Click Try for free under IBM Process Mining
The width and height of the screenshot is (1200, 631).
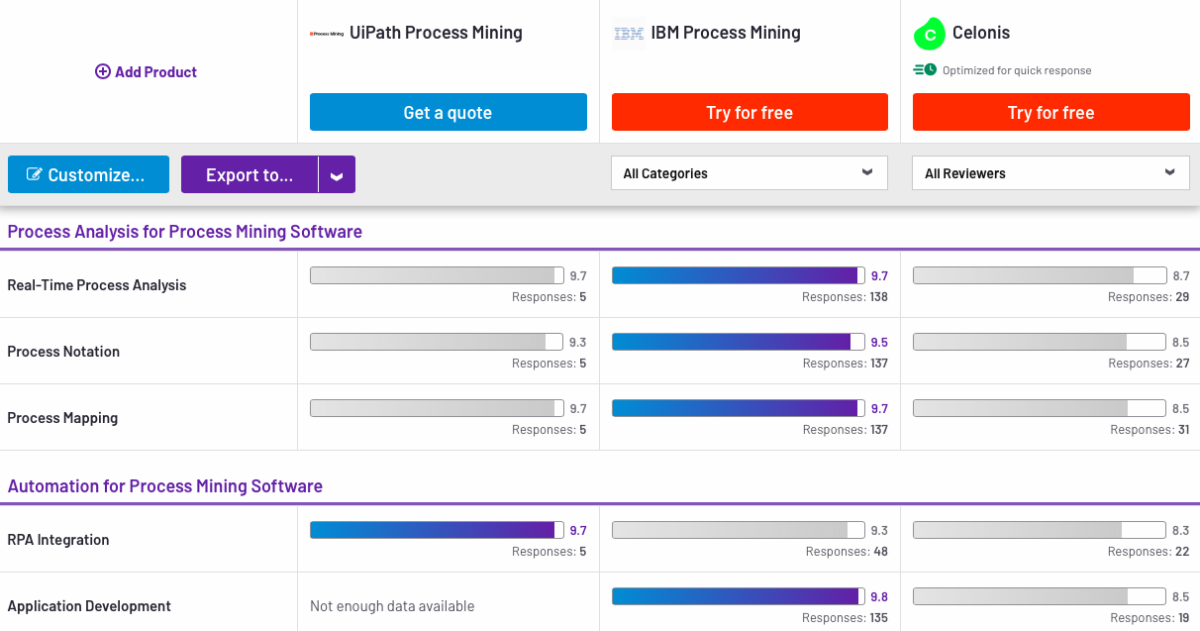[x=749, y=112]
